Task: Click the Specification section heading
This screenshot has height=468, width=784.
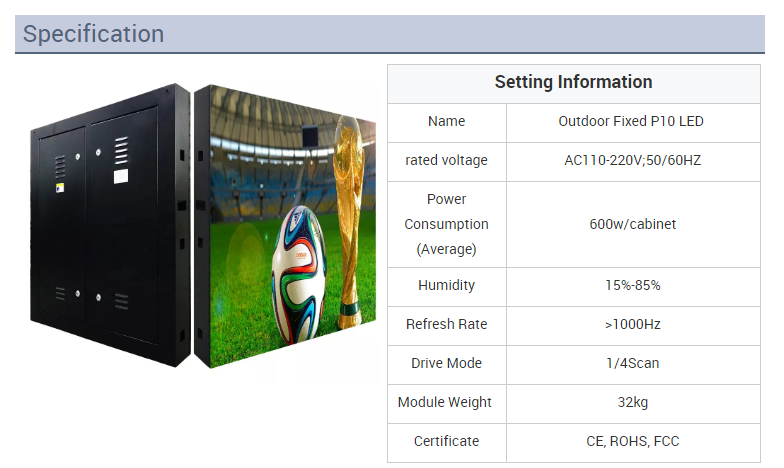Action: click(94, 34)
